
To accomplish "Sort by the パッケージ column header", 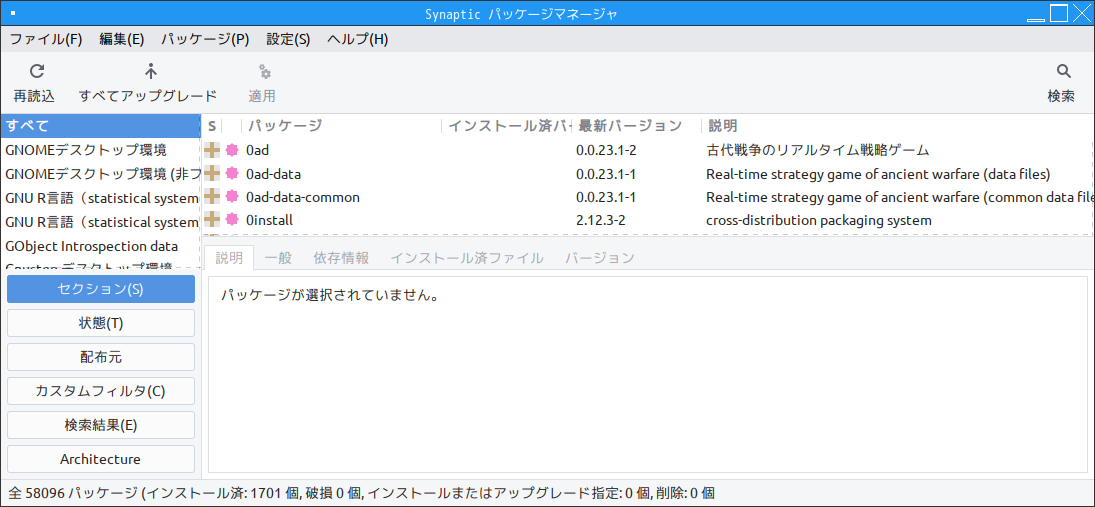I will 342,126.
